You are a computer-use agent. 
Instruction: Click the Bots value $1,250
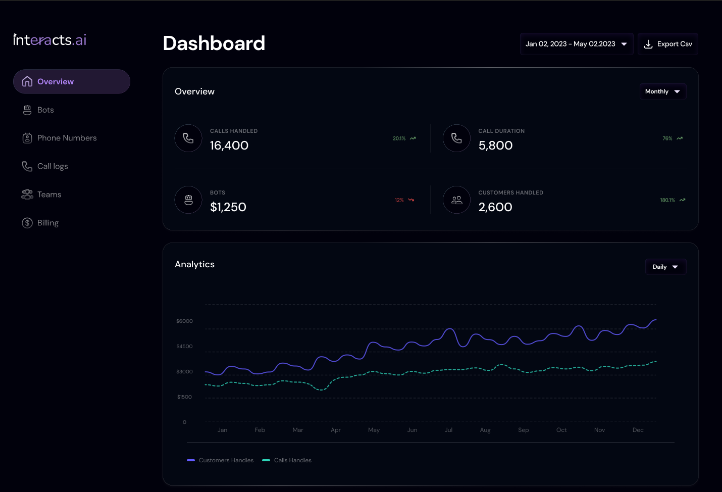click(228, 207)
